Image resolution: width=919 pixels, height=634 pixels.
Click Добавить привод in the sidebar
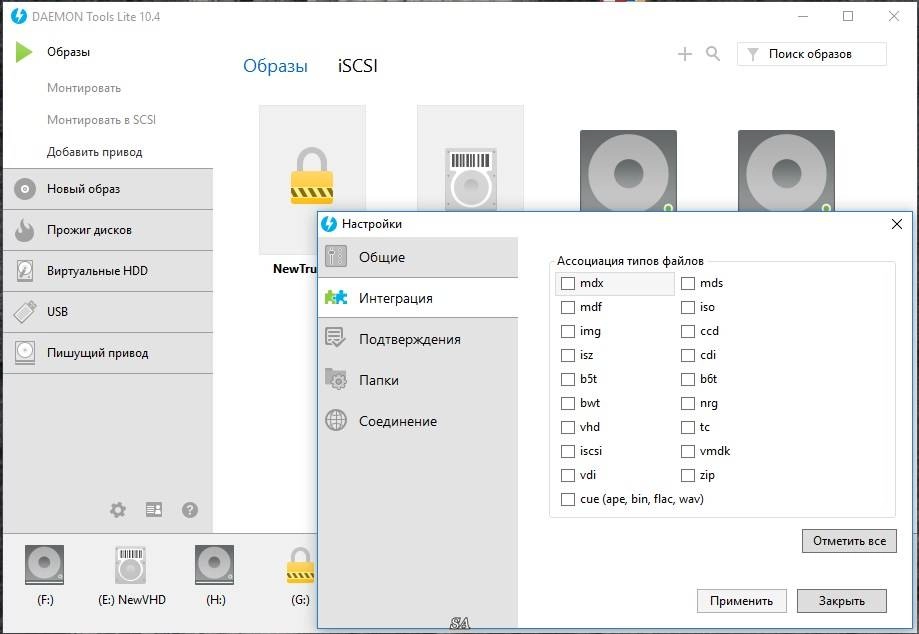pyautogui.click(x=94, y=152)
